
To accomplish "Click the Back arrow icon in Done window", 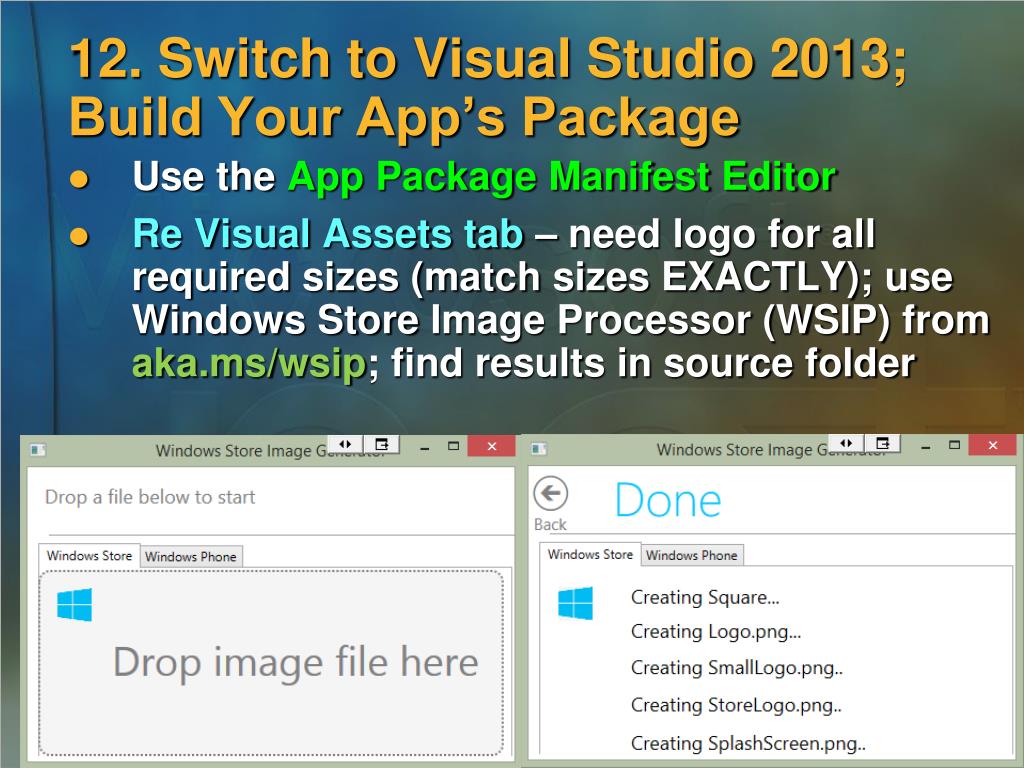I will [551, 493].
